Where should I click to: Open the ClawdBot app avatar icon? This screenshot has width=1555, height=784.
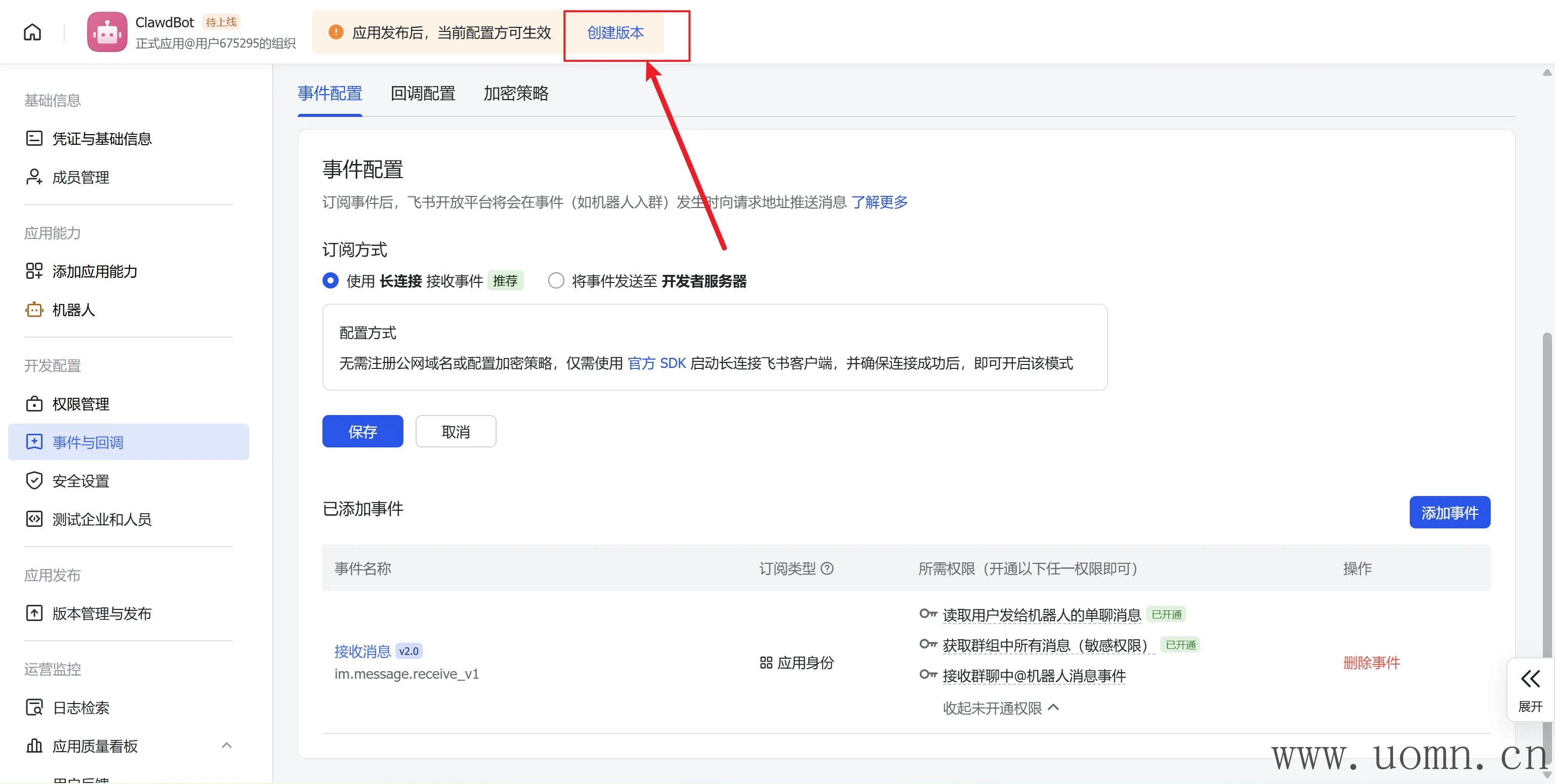[x=107, y=32]
